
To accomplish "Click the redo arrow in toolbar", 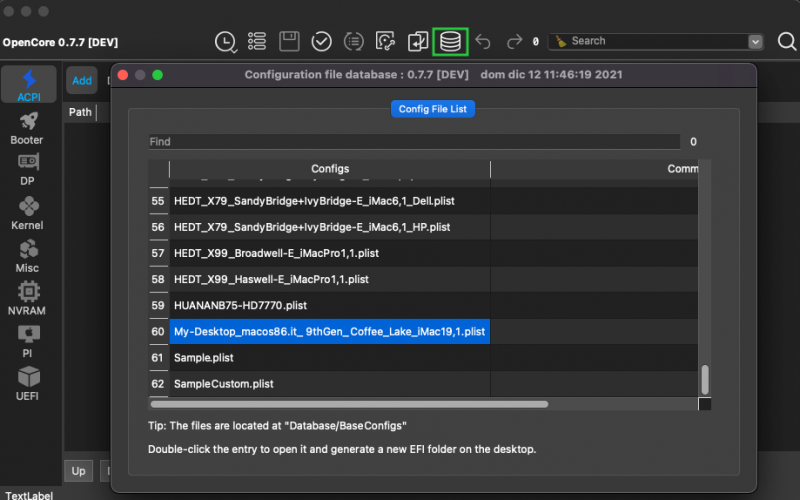I will pos(514,41).
